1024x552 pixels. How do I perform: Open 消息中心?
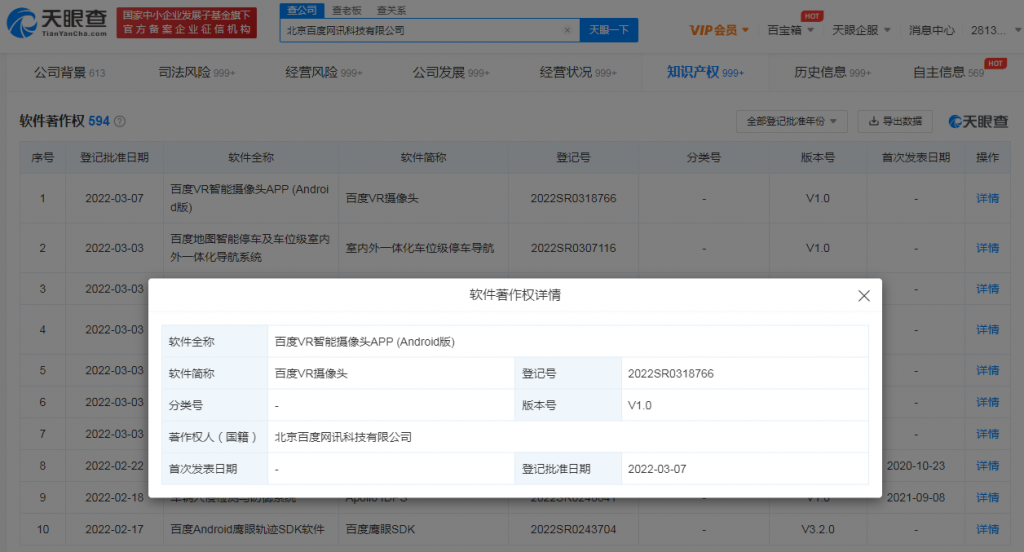click(931, 30)
